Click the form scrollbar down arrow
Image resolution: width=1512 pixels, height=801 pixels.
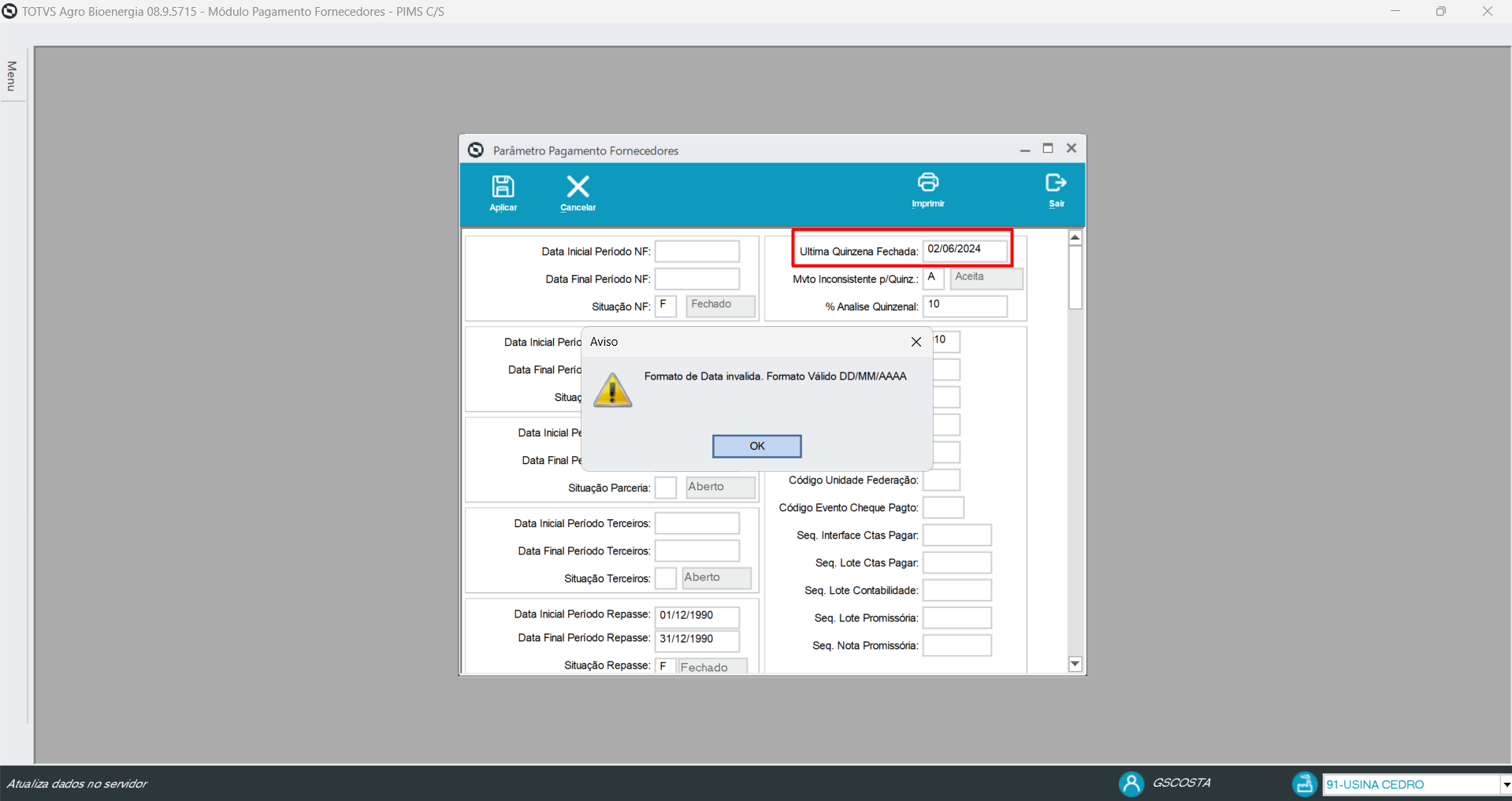pyautogui.click(x=1075, y=664)
